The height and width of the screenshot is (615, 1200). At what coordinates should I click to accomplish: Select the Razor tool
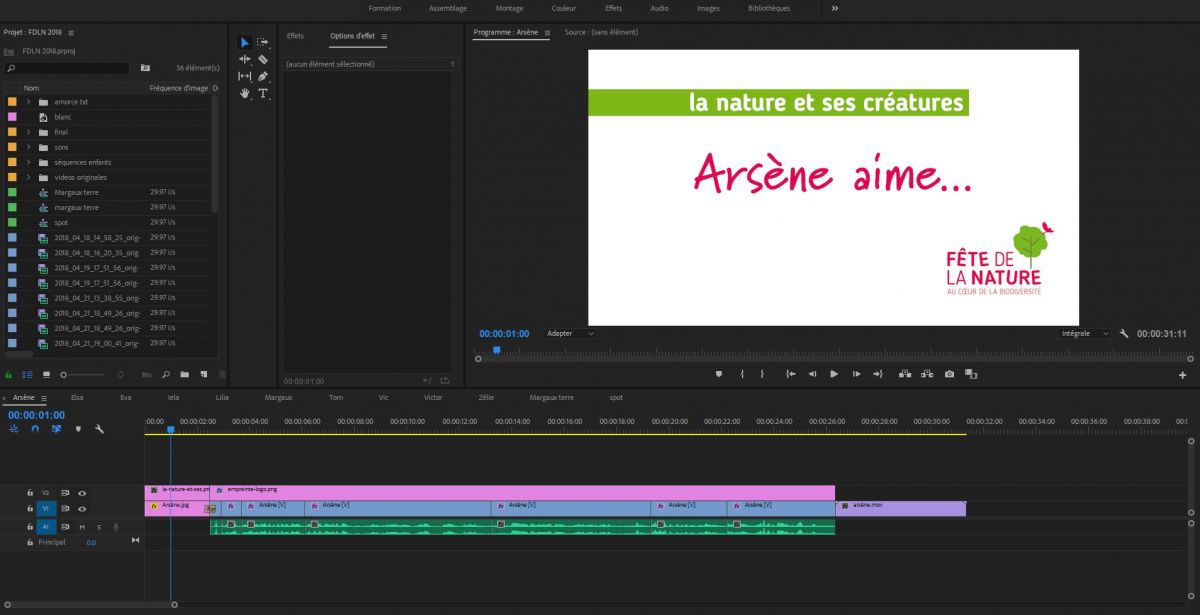(262, 59)
